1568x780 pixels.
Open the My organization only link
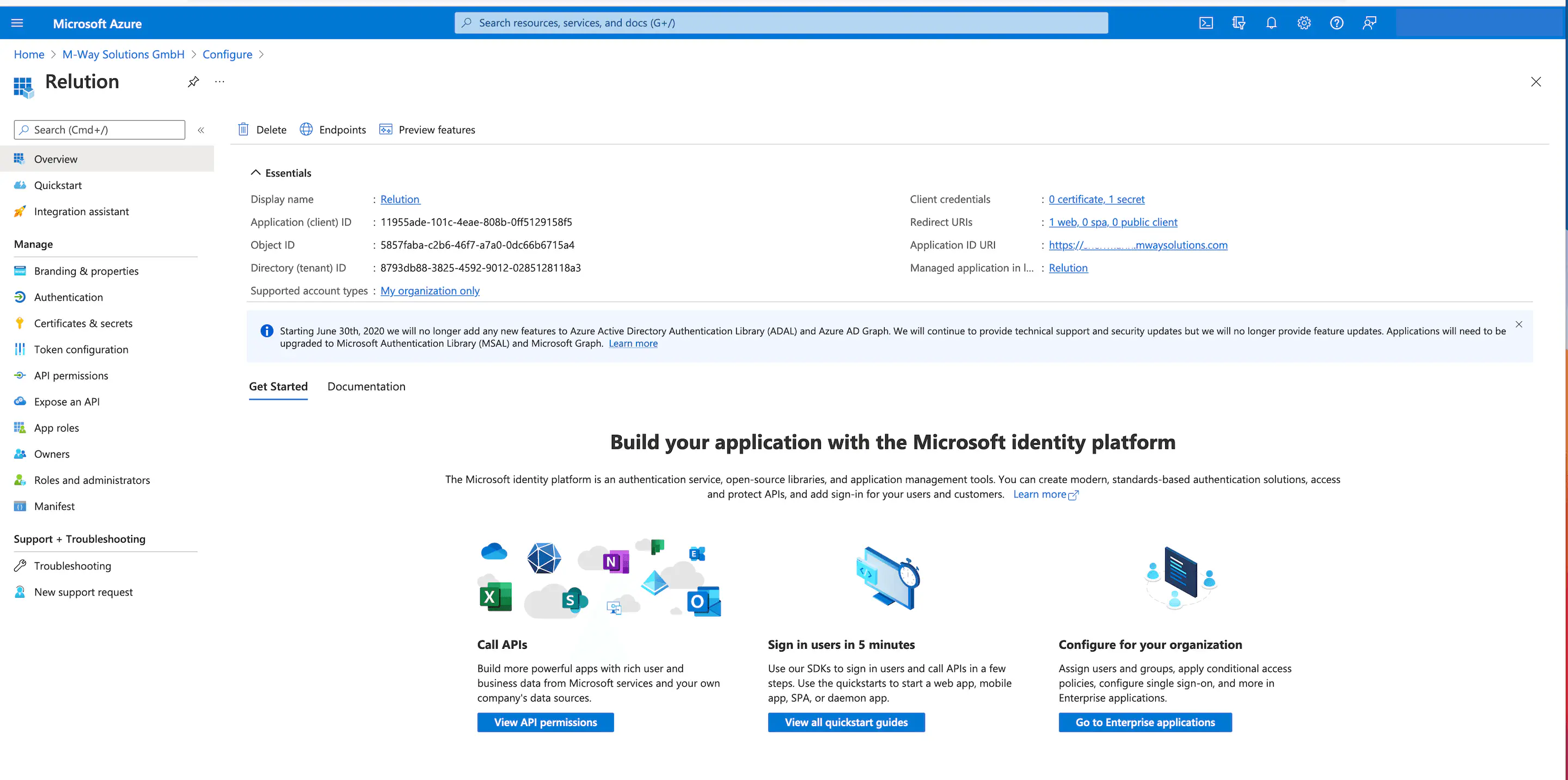430,291
